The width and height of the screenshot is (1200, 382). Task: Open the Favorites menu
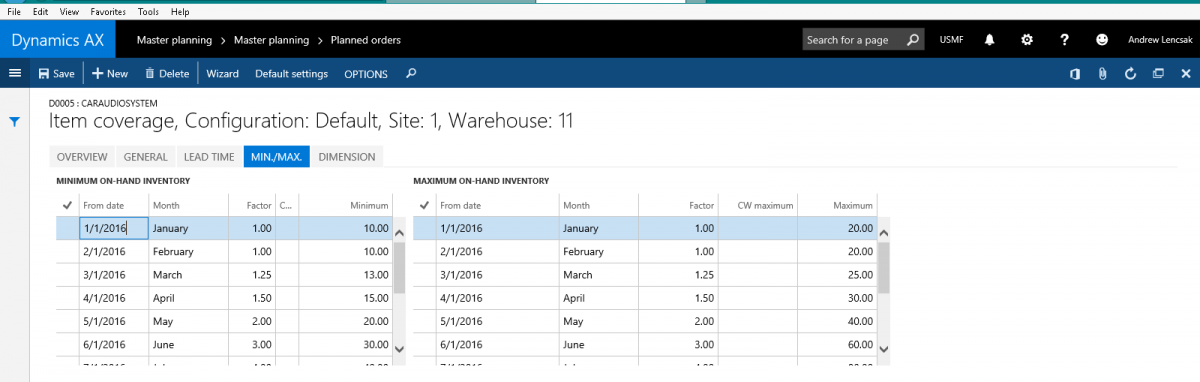point(109,11)
